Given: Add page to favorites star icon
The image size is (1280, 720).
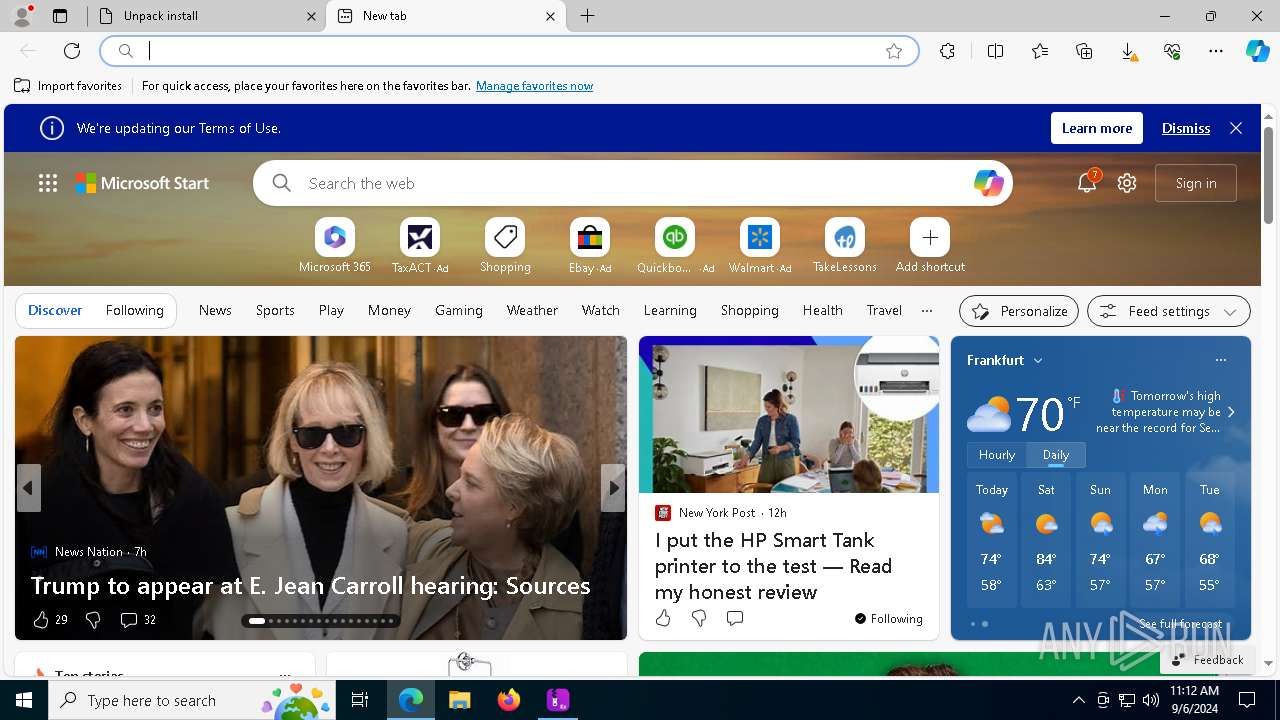Looking at the screenshot, I should 894,51.
